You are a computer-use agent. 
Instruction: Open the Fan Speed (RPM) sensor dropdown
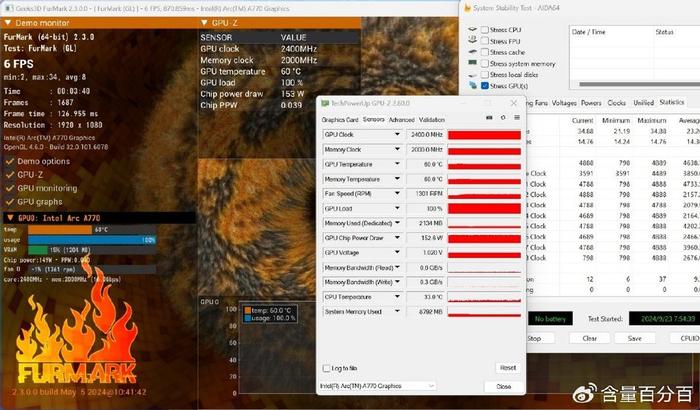coord(397,193)
